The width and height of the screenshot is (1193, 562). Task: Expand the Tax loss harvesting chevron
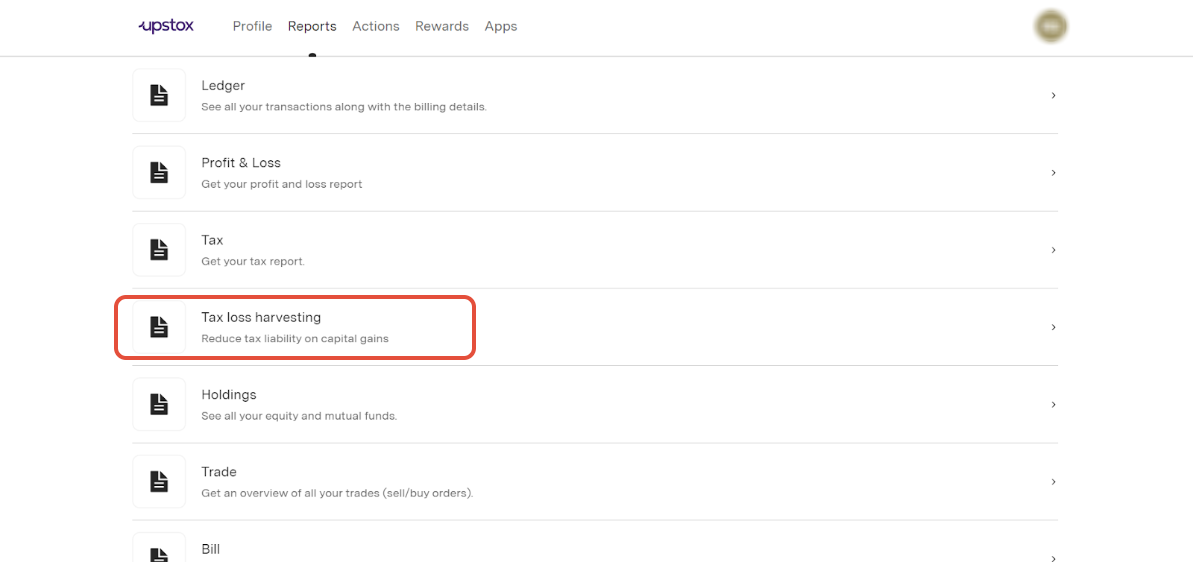click(x=1053, y=327)
